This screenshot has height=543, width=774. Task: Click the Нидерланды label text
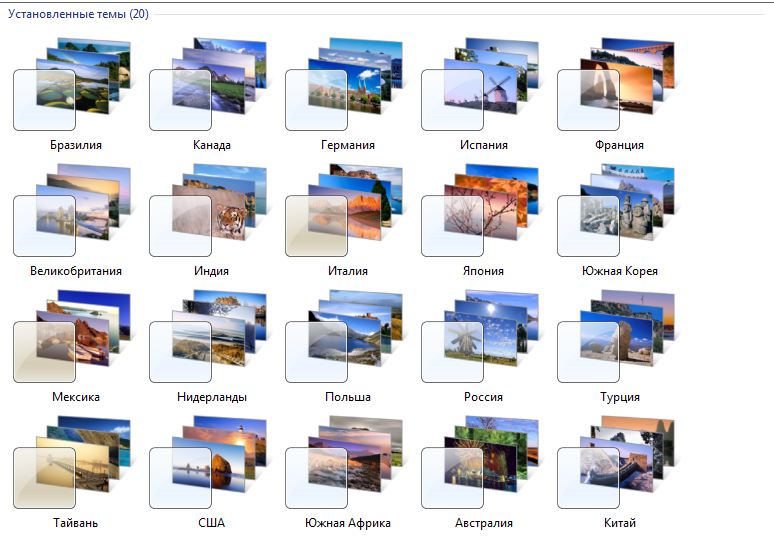(x=212, y=397)
